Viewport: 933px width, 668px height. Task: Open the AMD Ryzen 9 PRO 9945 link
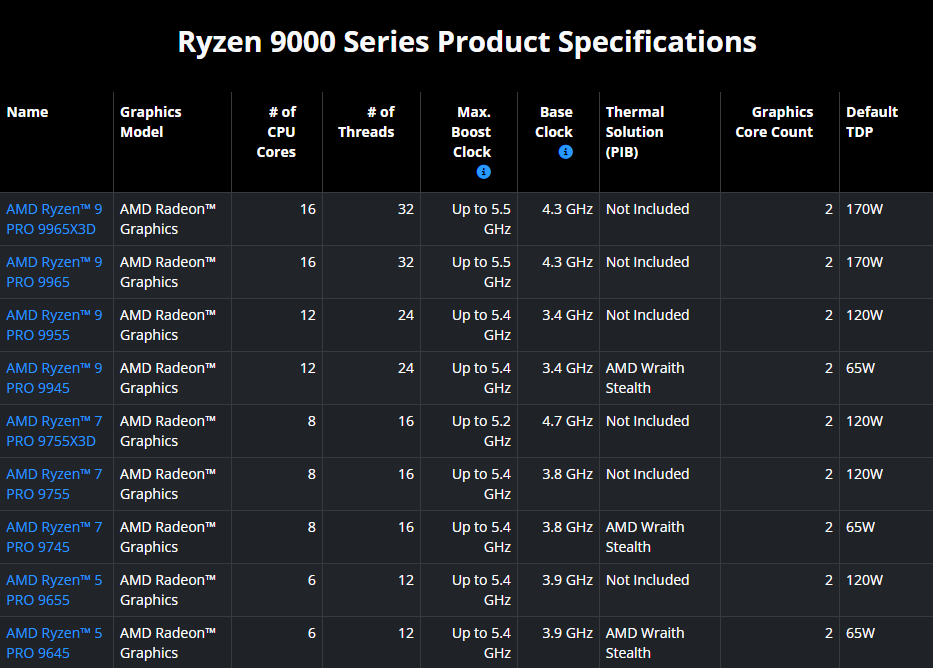(x=54, y=378)
